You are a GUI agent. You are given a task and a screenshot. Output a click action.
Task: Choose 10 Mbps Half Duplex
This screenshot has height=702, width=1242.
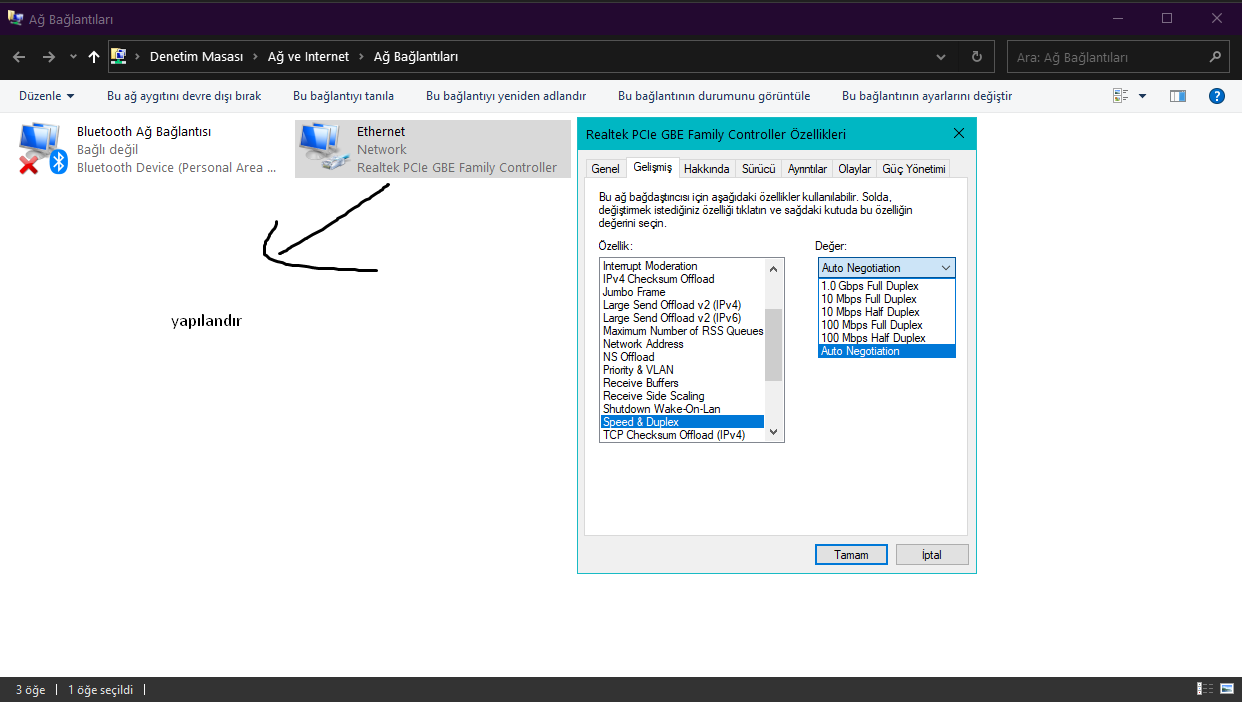coord(887,312)
